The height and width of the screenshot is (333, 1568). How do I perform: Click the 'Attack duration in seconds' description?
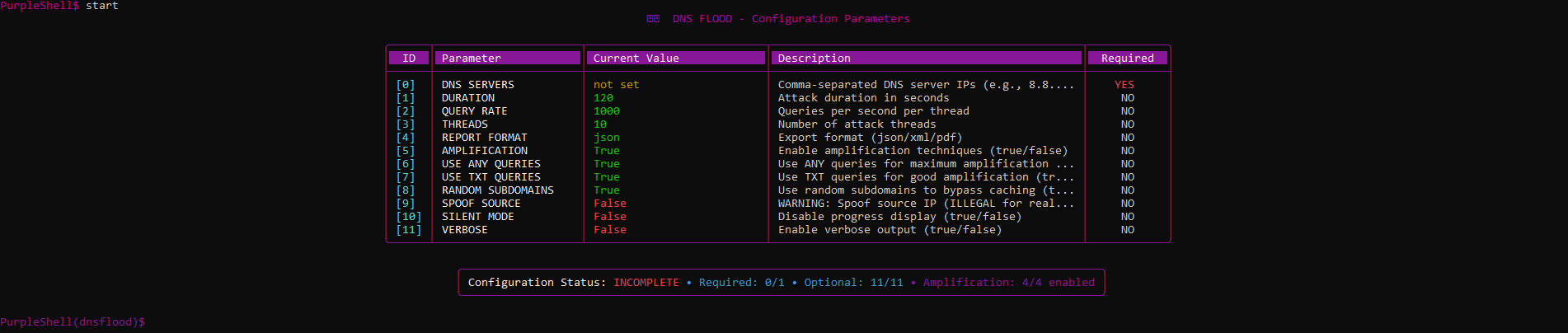[864, 98]
